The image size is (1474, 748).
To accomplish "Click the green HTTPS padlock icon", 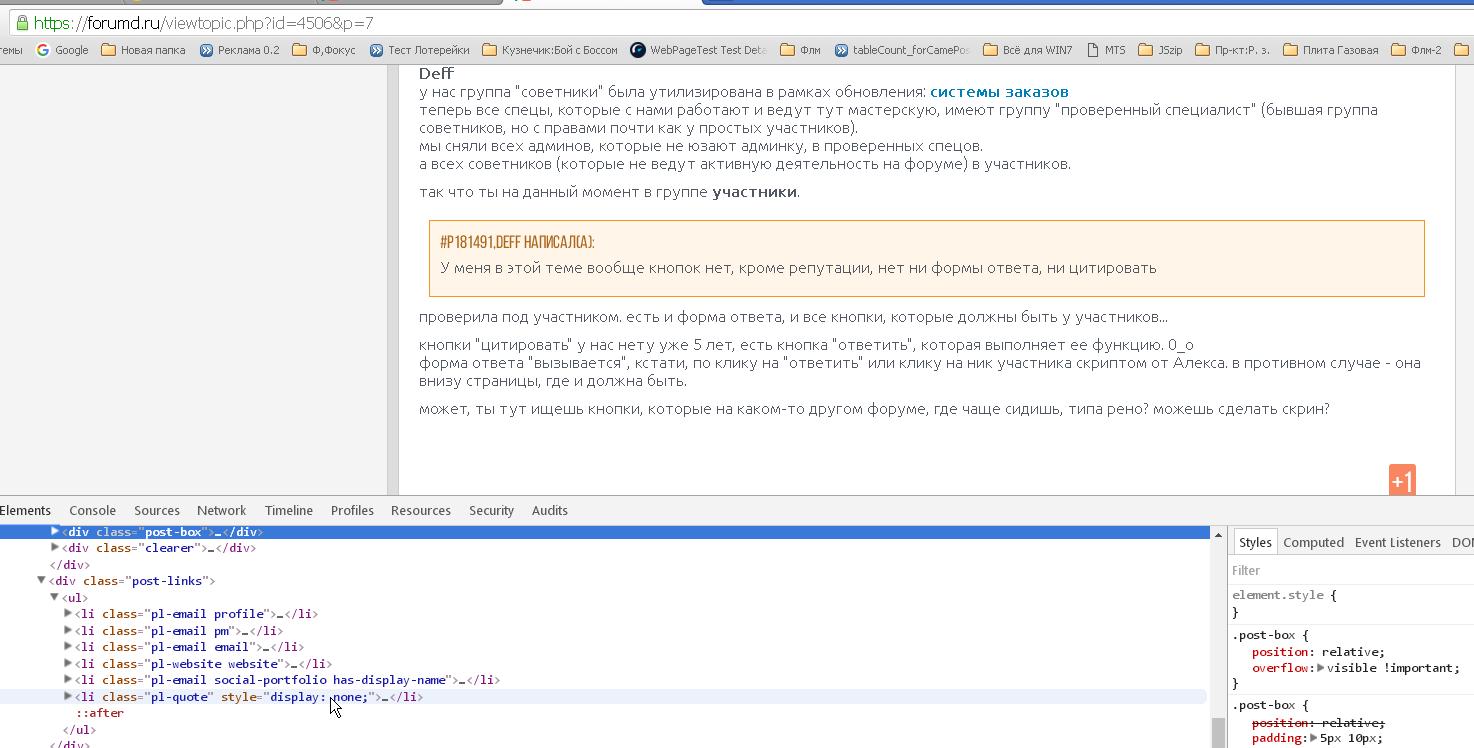I will coord(22,23).
